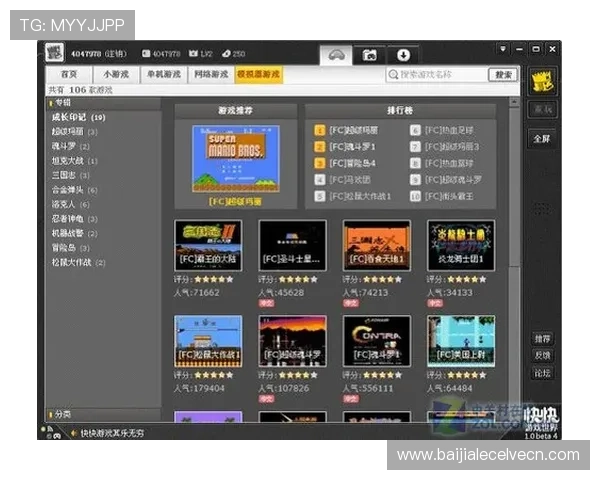Image resolution: width=600 pixels, height=480 pixels.
Task: Click the star rating under [FC]霸王的大陆
Action: click(x=214, y=279)
